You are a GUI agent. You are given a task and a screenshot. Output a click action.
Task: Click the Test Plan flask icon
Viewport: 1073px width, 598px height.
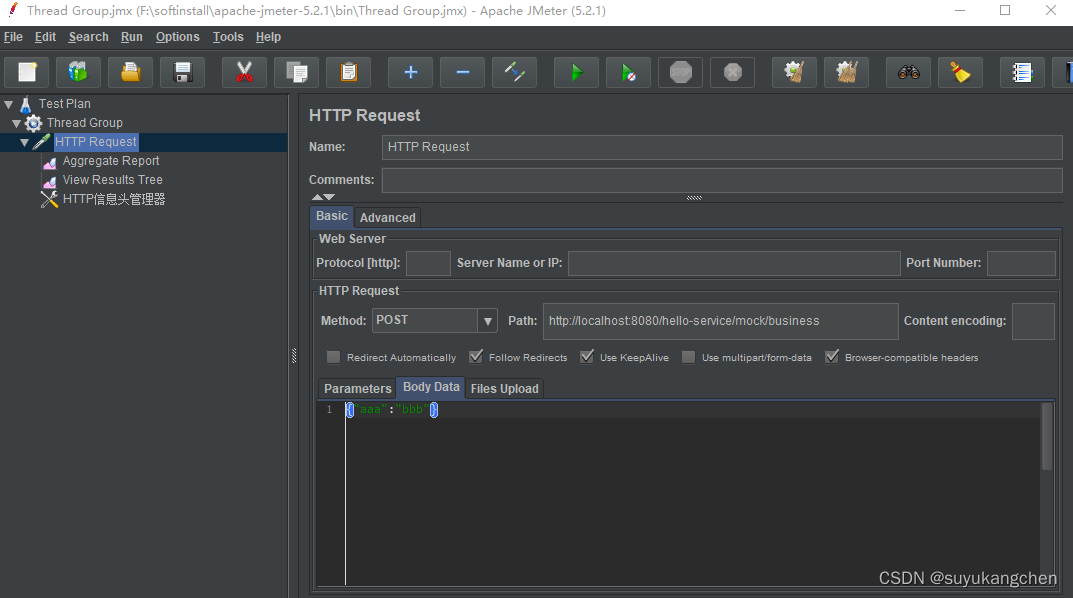25,104
